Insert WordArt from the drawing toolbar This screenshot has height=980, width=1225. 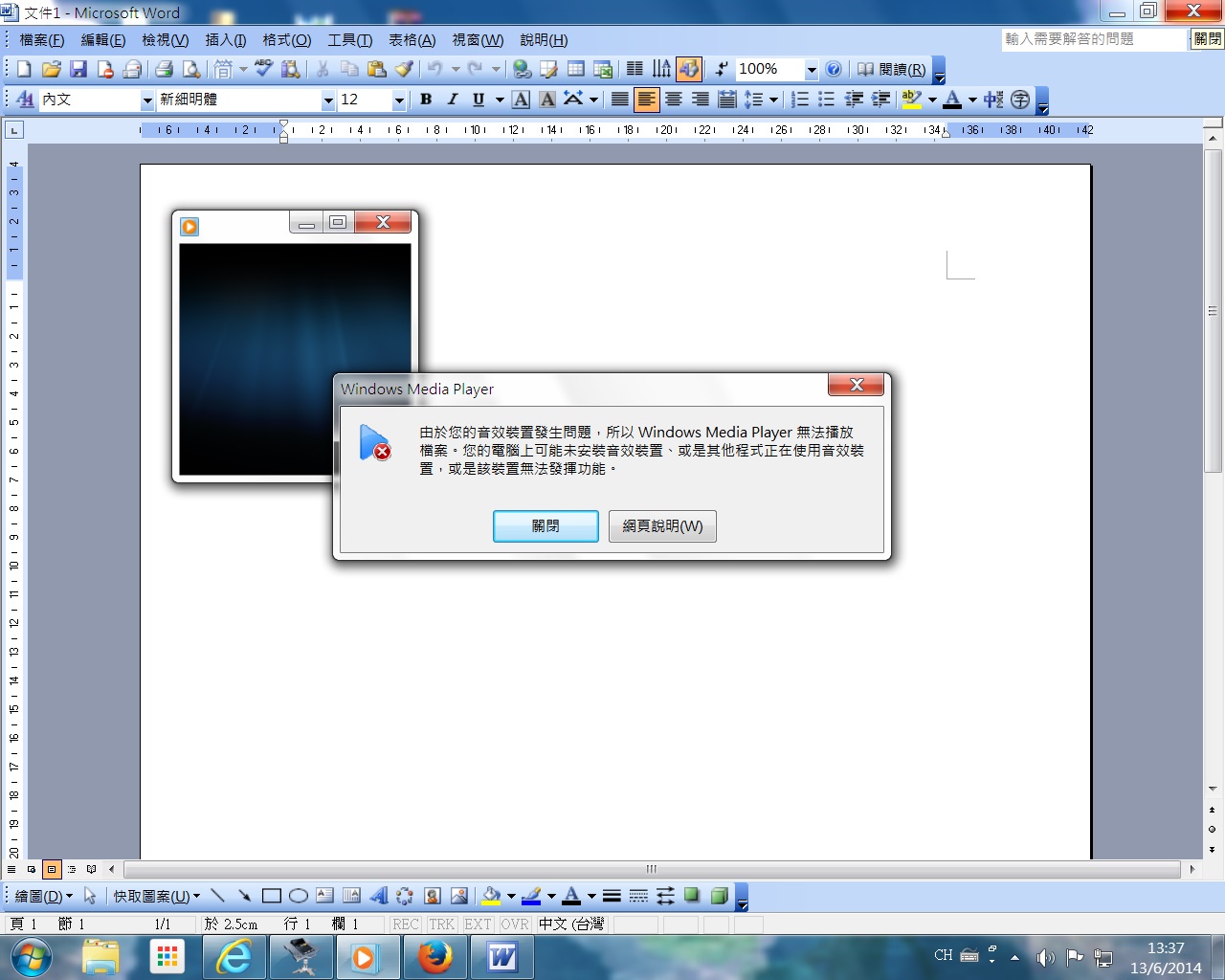(x=379, y=896)
